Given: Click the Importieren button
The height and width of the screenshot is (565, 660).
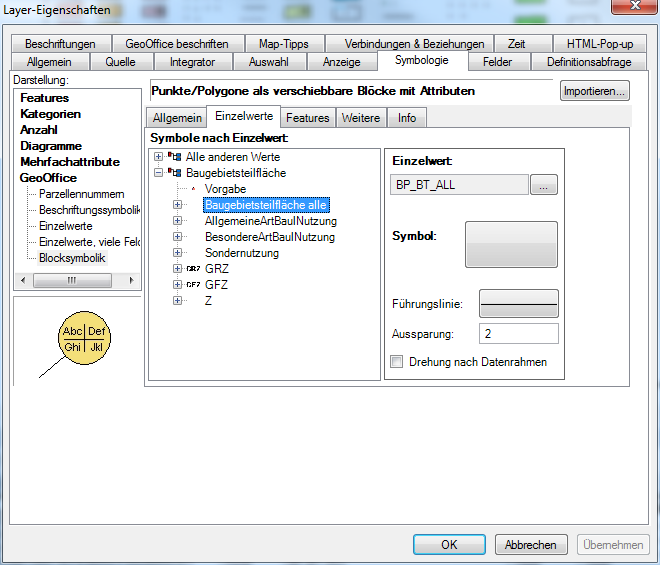Looking at the screenshot, I should pos(594,91).
